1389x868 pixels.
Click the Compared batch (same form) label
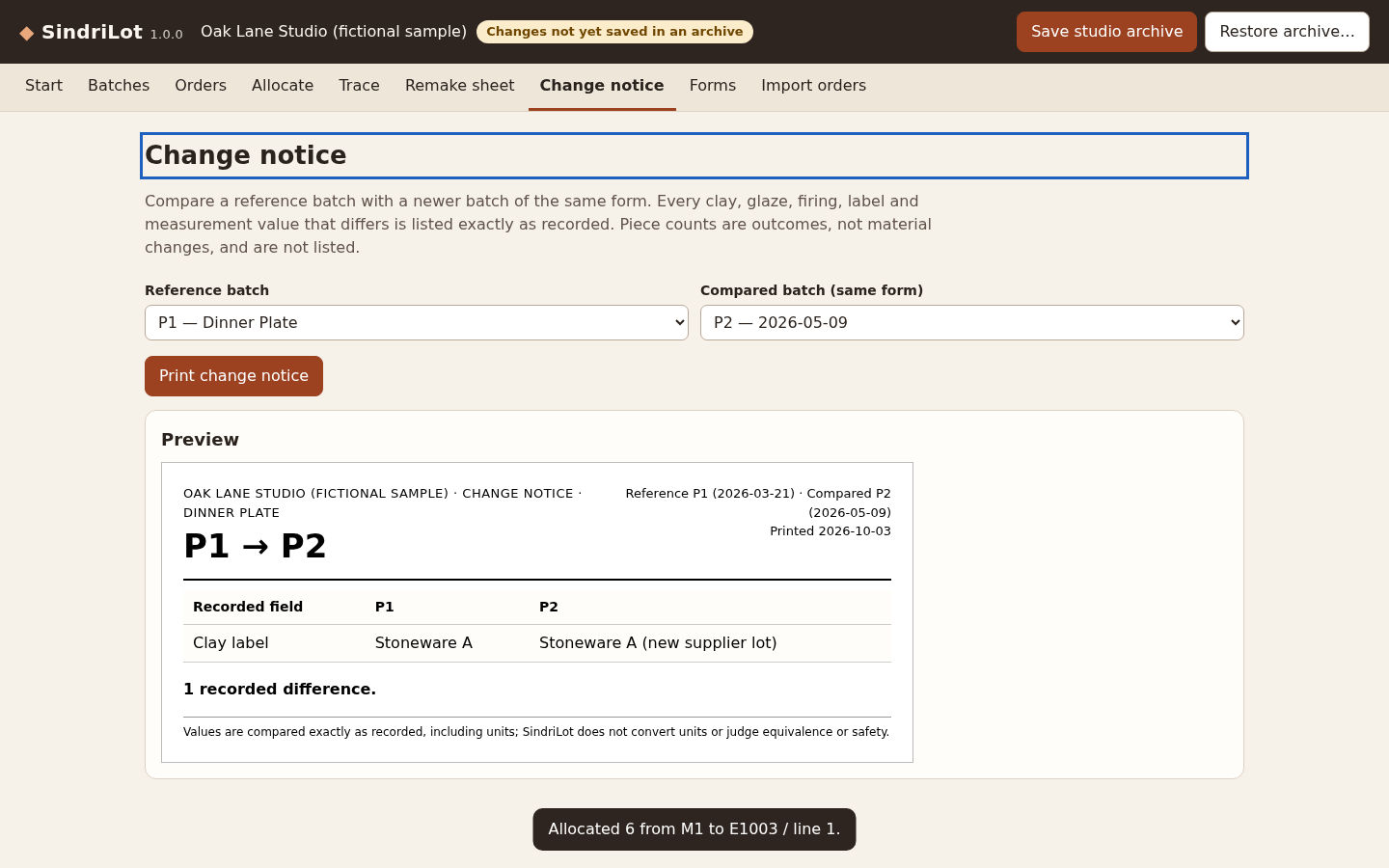pyautogui.click(x=811, y=290)
